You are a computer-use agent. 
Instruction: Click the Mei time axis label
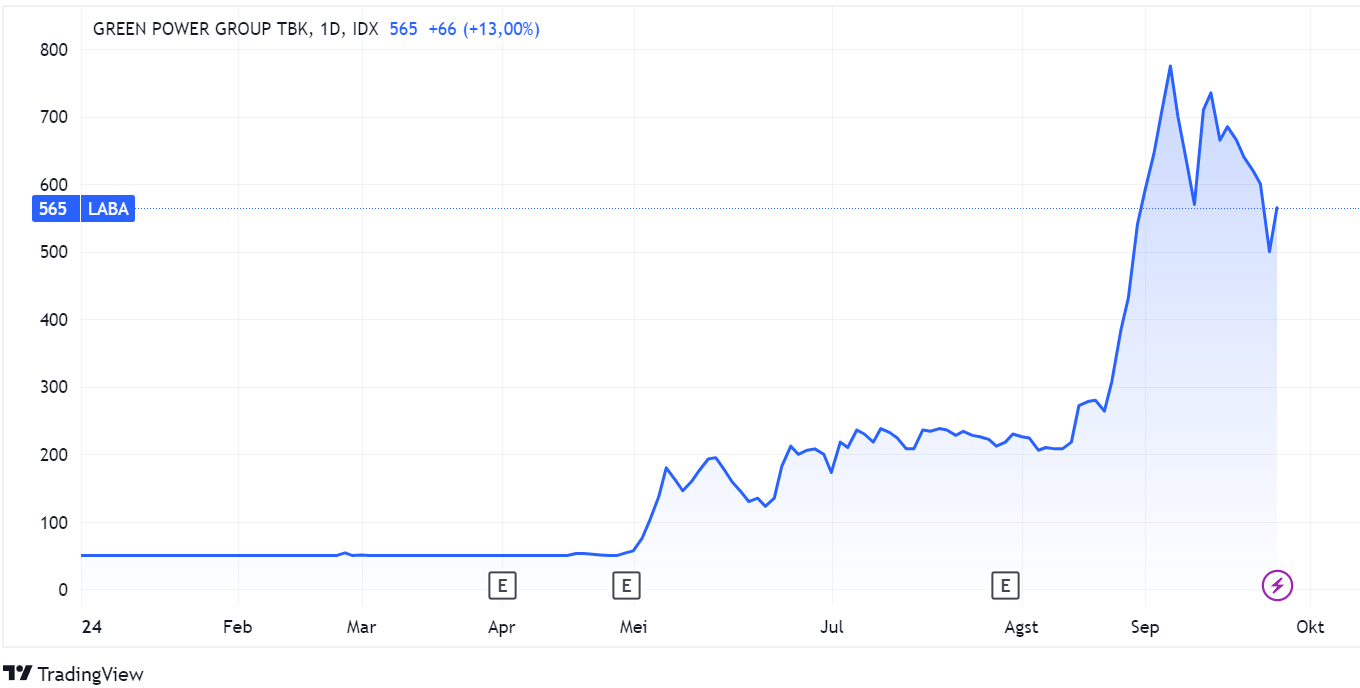[634, 627]
